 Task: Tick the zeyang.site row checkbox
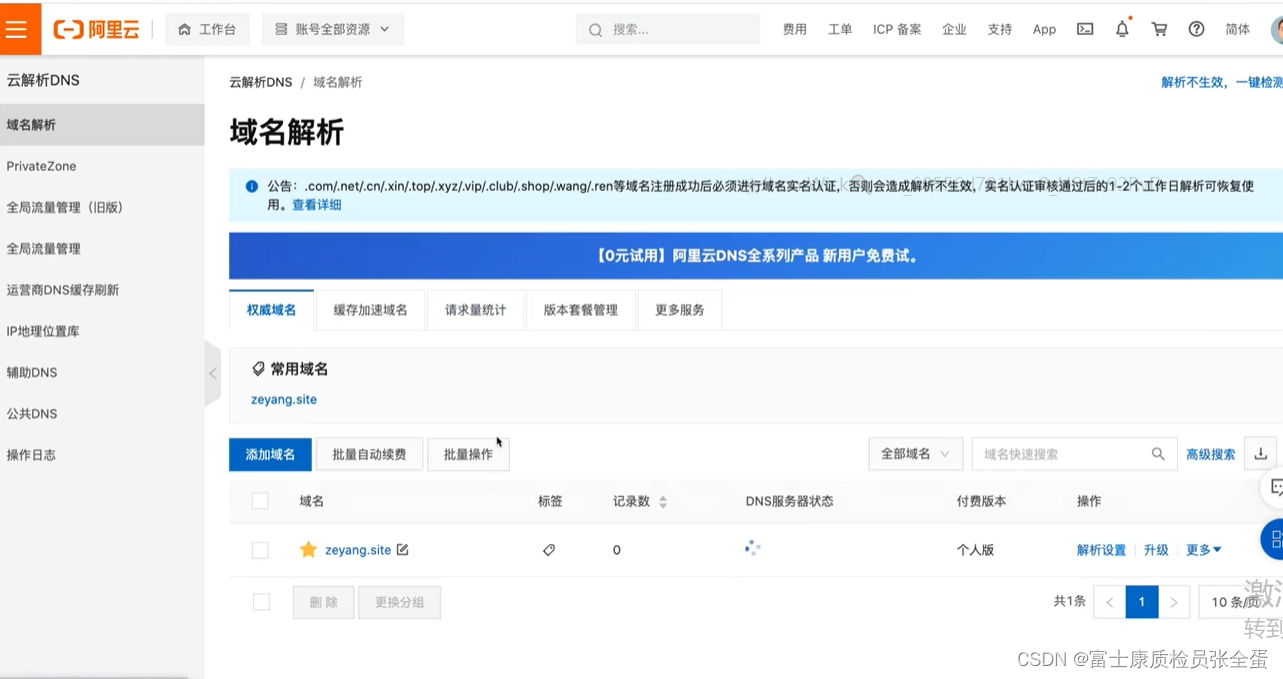coord(260,550)
